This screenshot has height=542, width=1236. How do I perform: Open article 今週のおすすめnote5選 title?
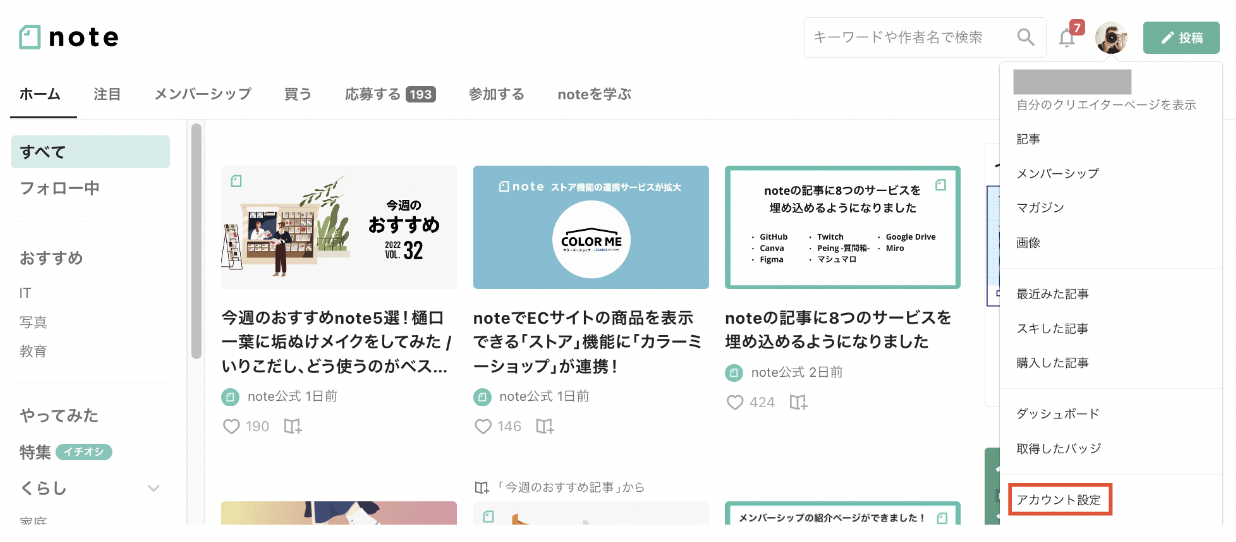point(337,342)
